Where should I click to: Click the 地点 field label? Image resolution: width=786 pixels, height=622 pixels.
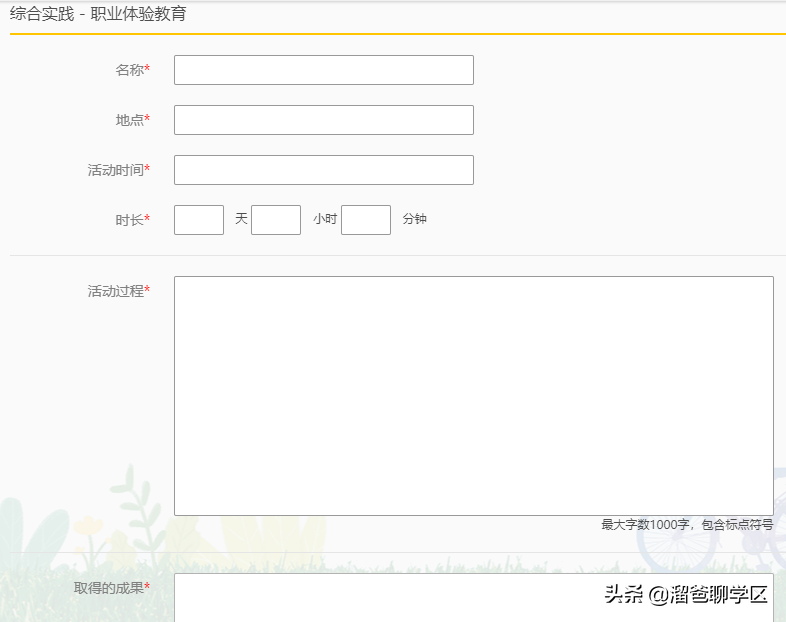click(133, 120)
